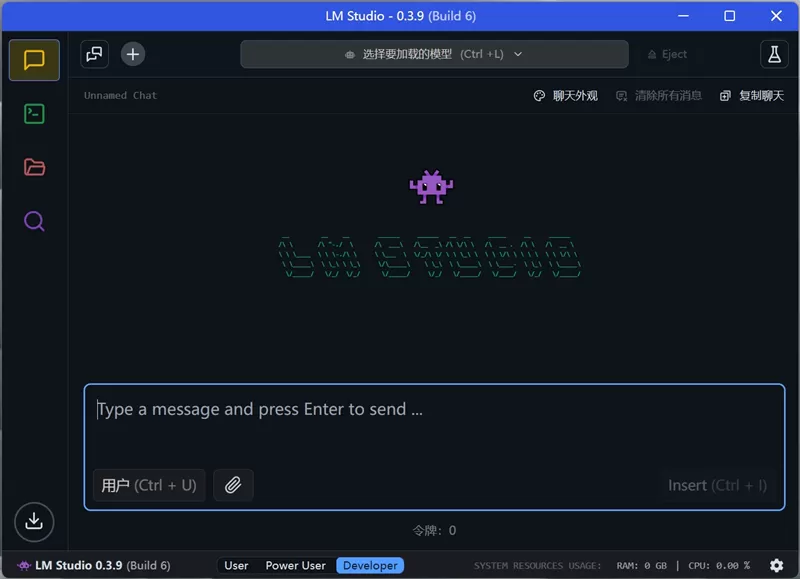Open My Models folder icon
The height and width of the screenshot is (579, 800).
pos(34,167)
